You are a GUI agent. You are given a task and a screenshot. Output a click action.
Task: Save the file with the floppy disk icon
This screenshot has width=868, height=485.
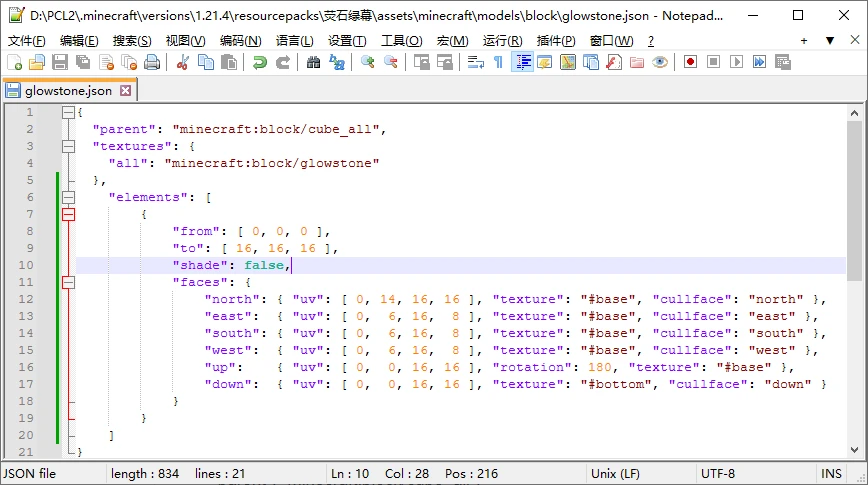60,62
